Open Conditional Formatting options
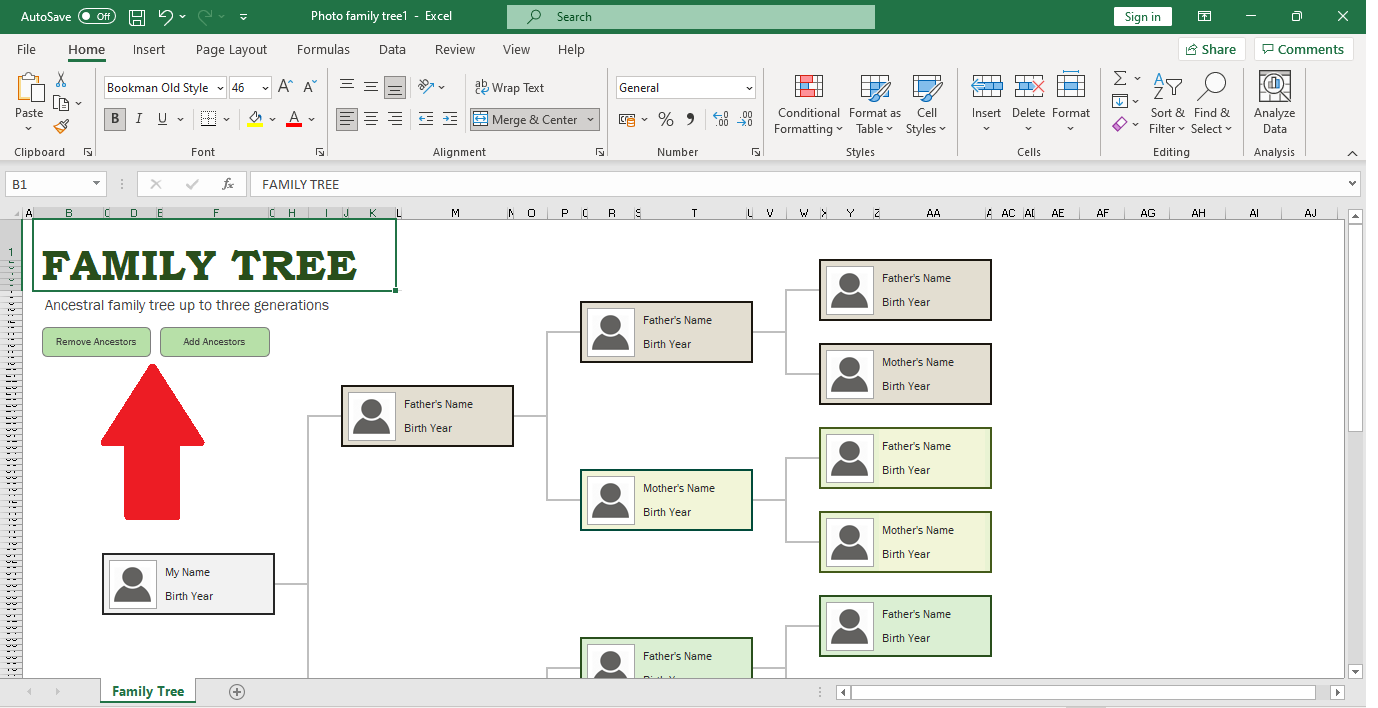The width and height of the screenshot is (1378, 708). [x=807, y=105]
